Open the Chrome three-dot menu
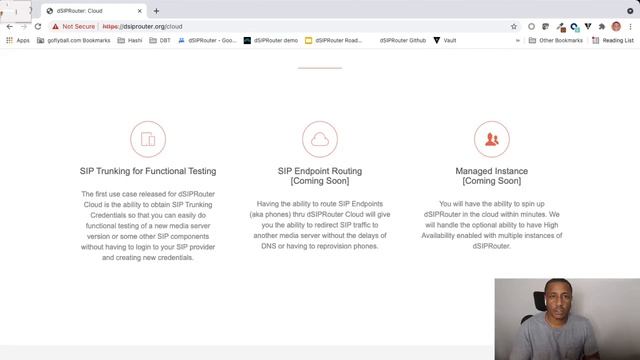This screenshot has height=360, width=640. coord(631,27)
